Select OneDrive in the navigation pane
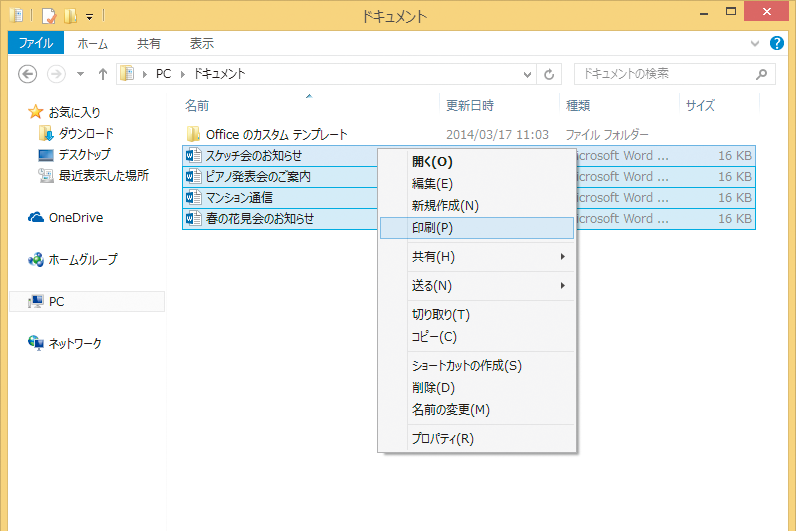The width and height of the screenshot is (796, 531). (x=76, y=218)
